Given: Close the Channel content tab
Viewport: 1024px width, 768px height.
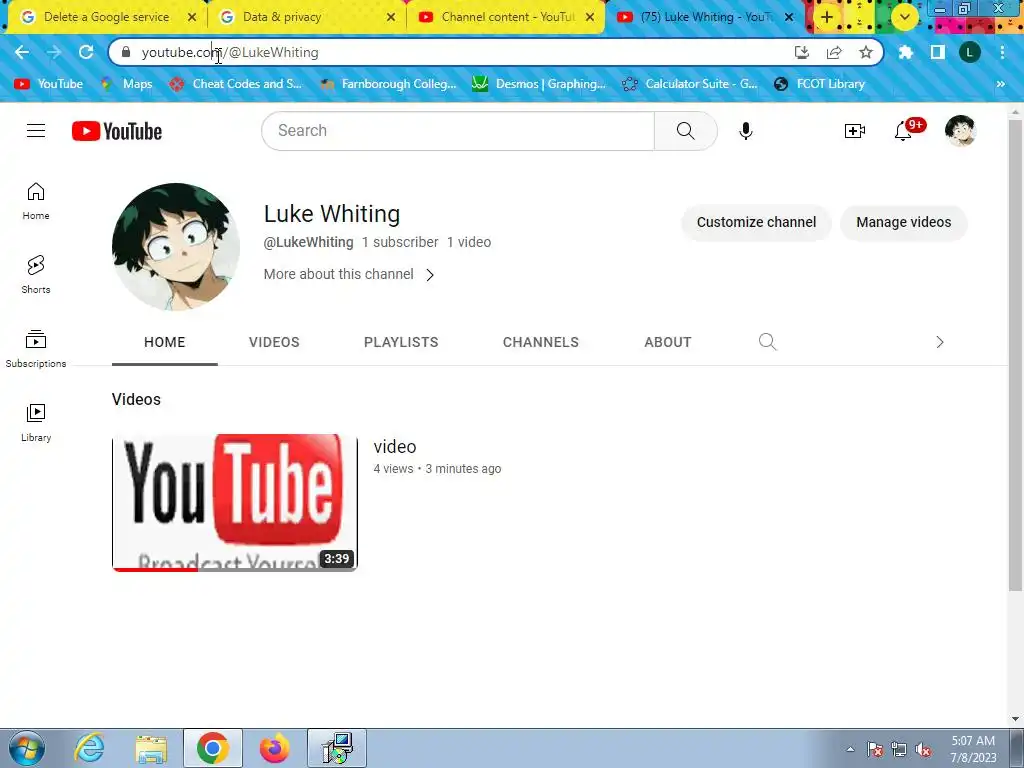Looking at the screenshot, I should point(590,17).
